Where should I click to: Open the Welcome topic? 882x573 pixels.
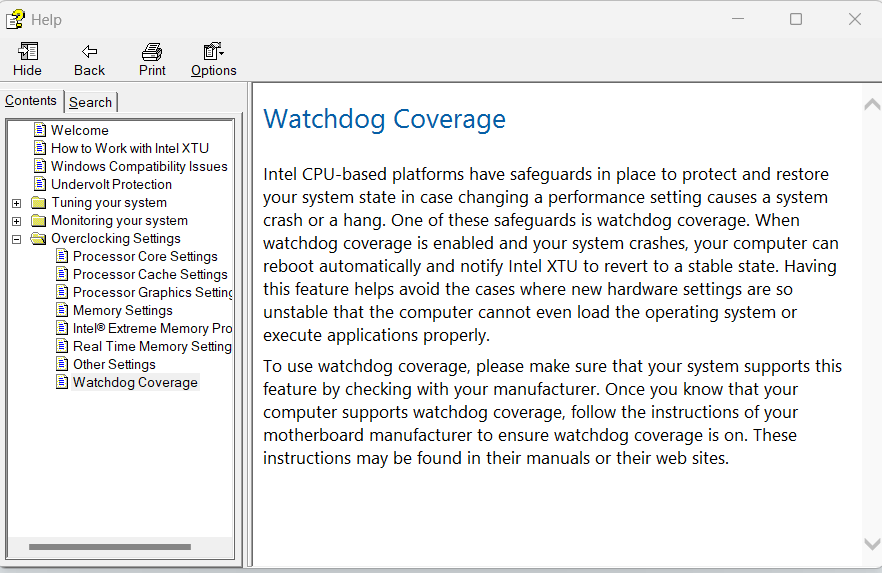click(x=80, y=130)
